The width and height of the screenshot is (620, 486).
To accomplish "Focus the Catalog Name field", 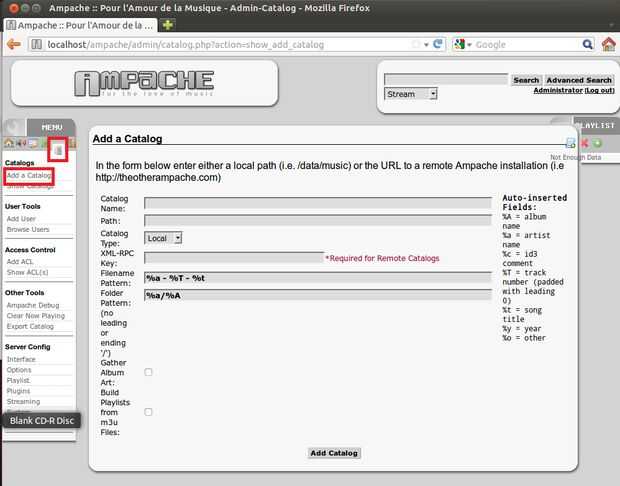I will pos(318,203).
